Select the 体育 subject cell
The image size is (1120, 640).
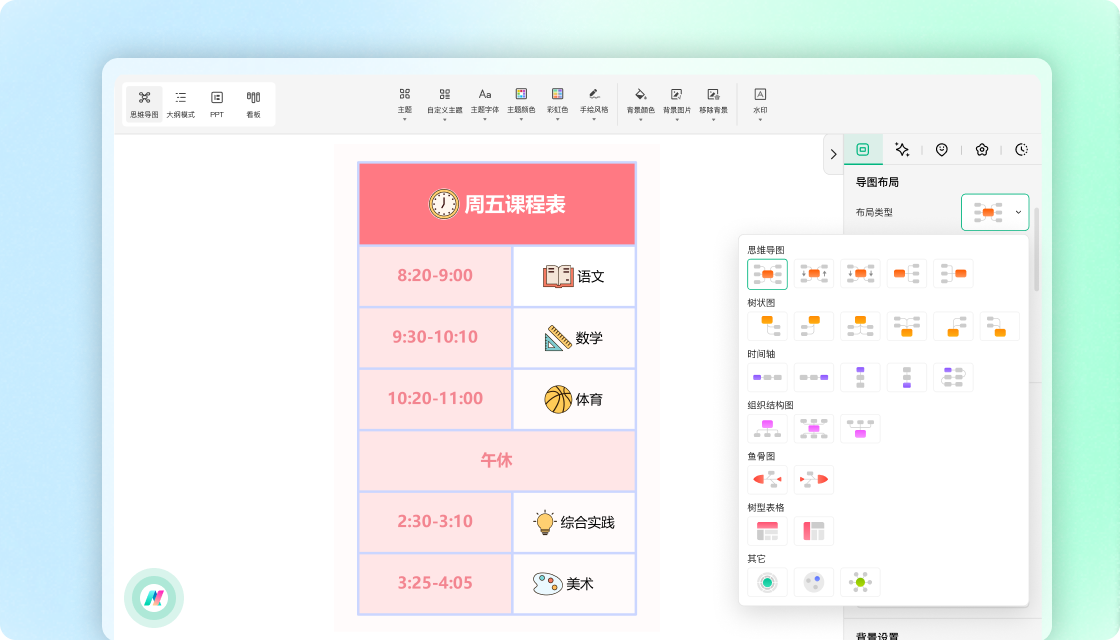pyautogui.click(x=574, y=399)
